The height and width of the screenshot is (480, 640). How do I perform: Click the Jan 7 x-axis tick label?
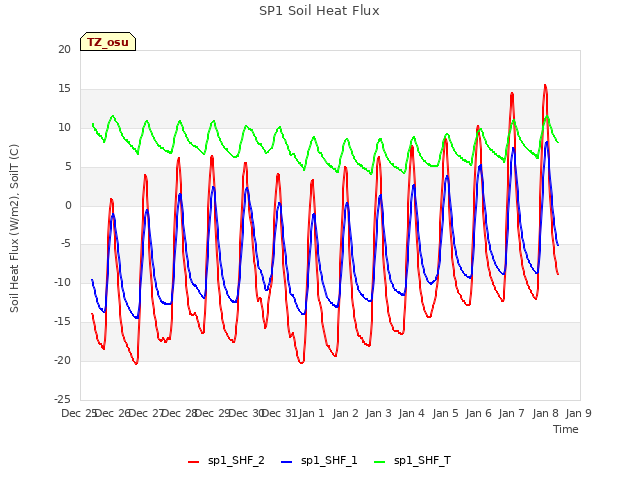coord(511,413)
